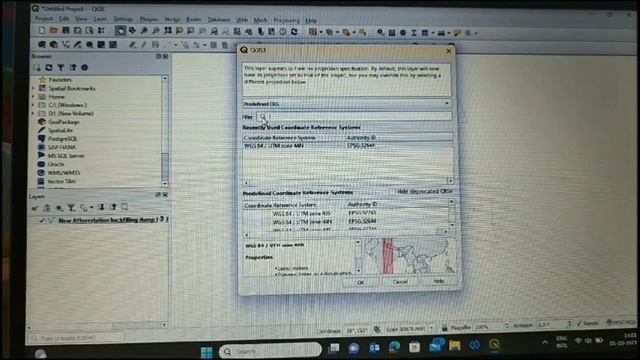Expand the C:\ (Windows) drive node
The image size is (640, 360).
coord(34,105)
